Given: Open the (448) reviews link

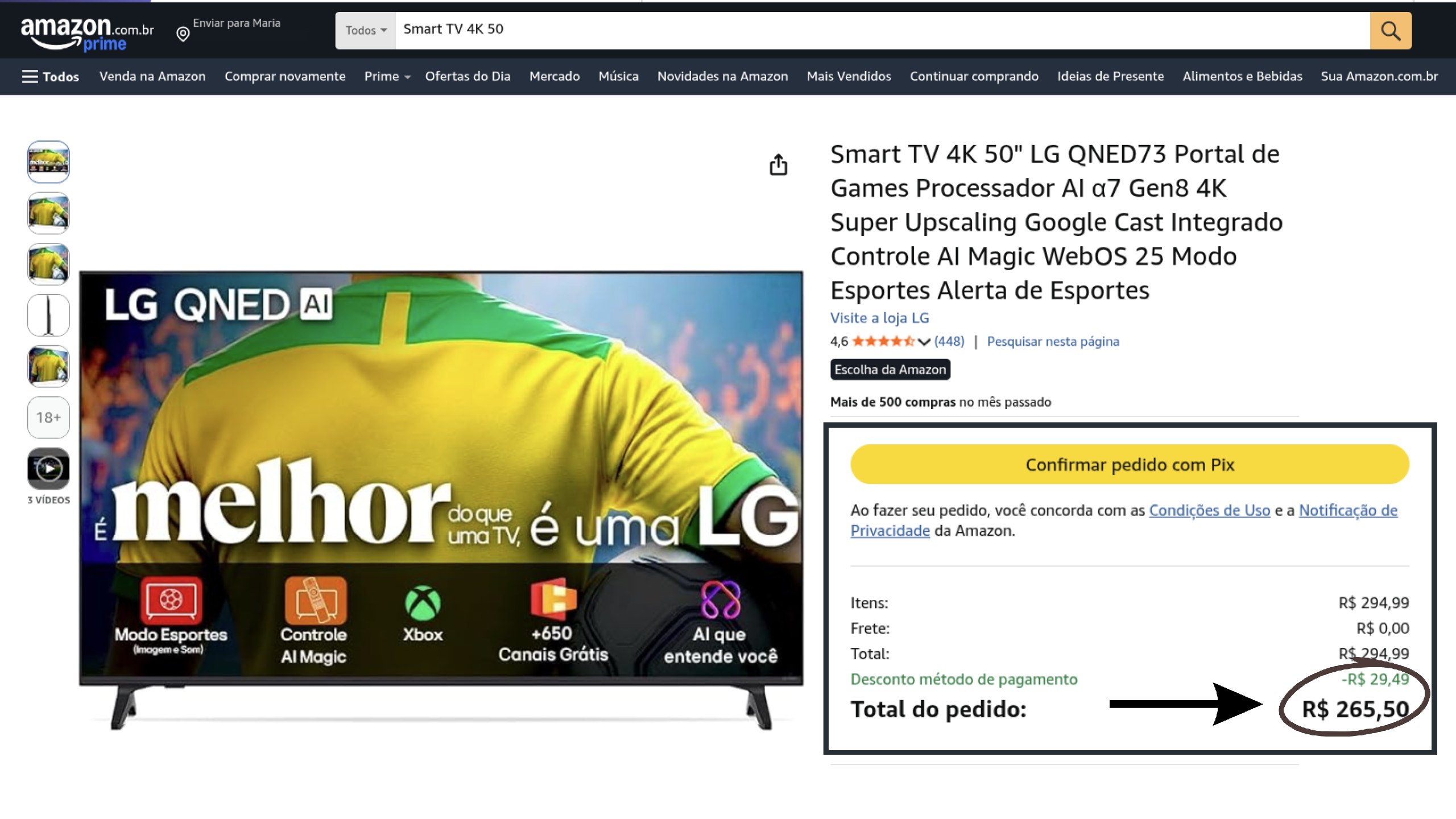Looking at the screenshot, I should tap(949, 341).
